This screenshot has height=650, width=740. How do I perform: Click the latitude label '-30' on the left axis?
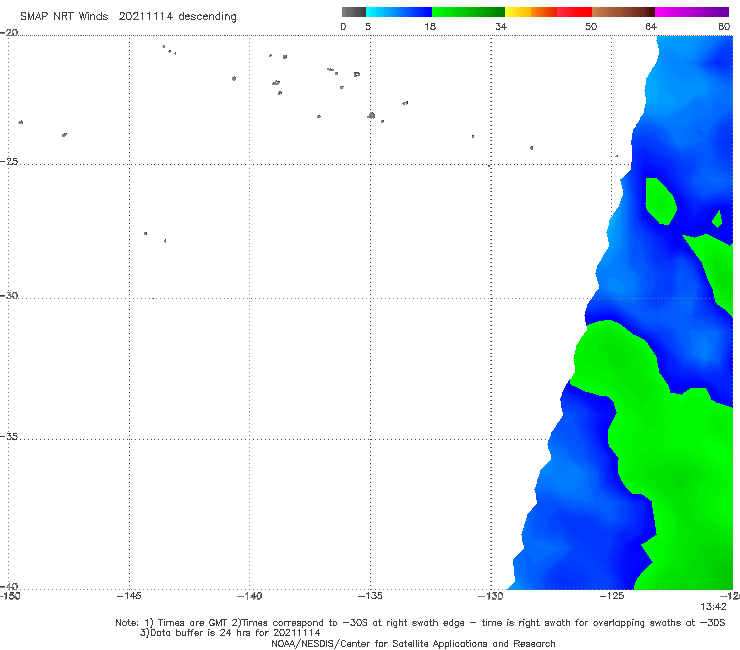coord(9,295)
